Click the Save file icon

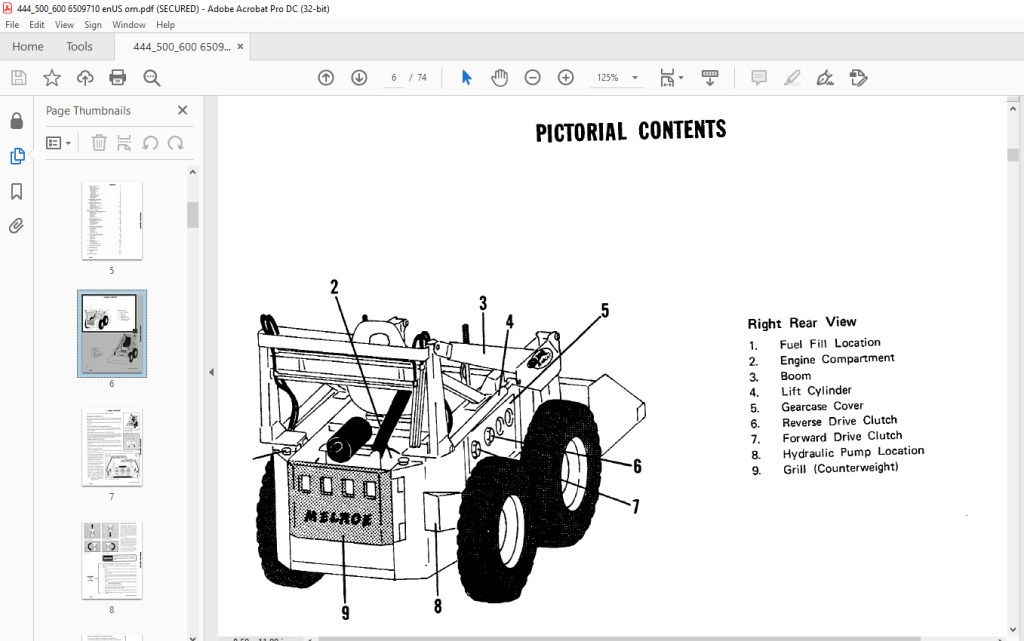(x=19, y=78)
